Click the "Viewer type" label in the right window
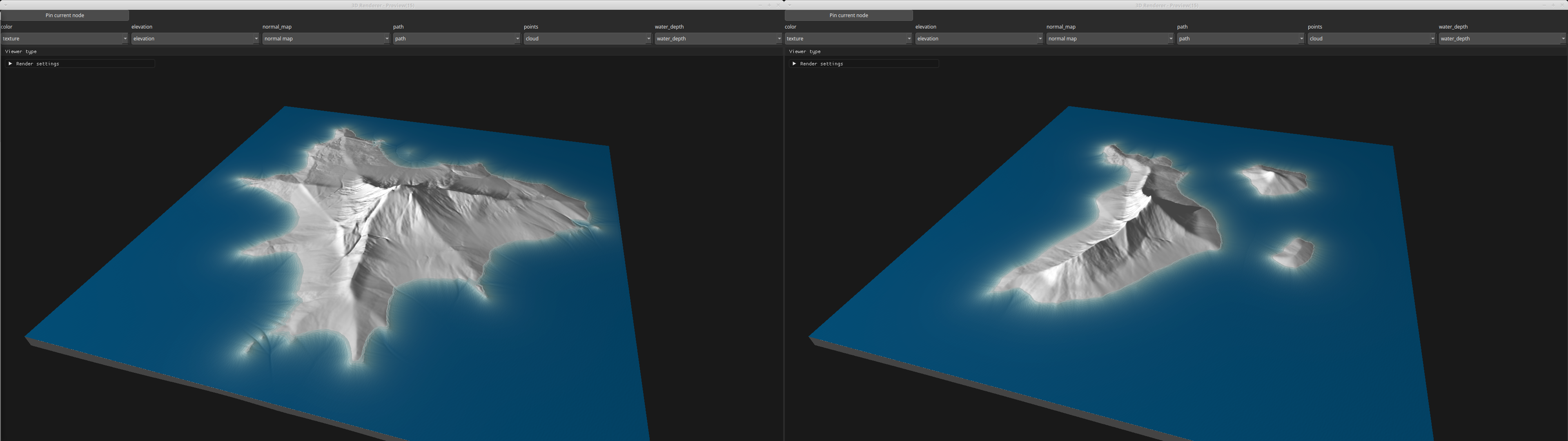This screenshot has height=441, width=1568. point(805,52)
